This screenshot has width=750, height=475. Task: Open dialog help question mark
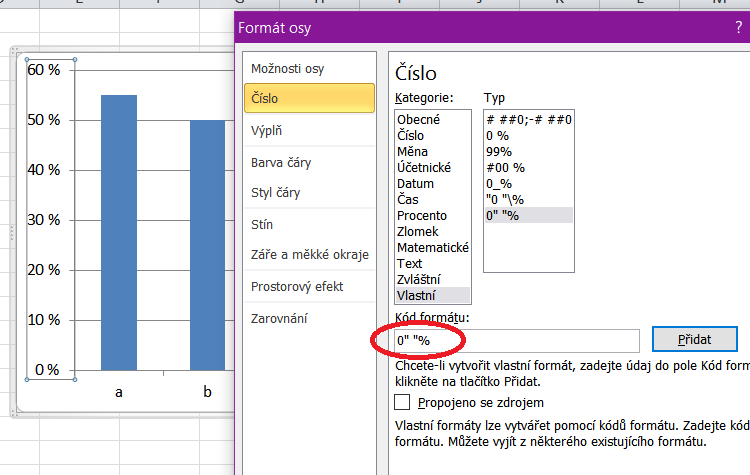click(x=739, y=28)
